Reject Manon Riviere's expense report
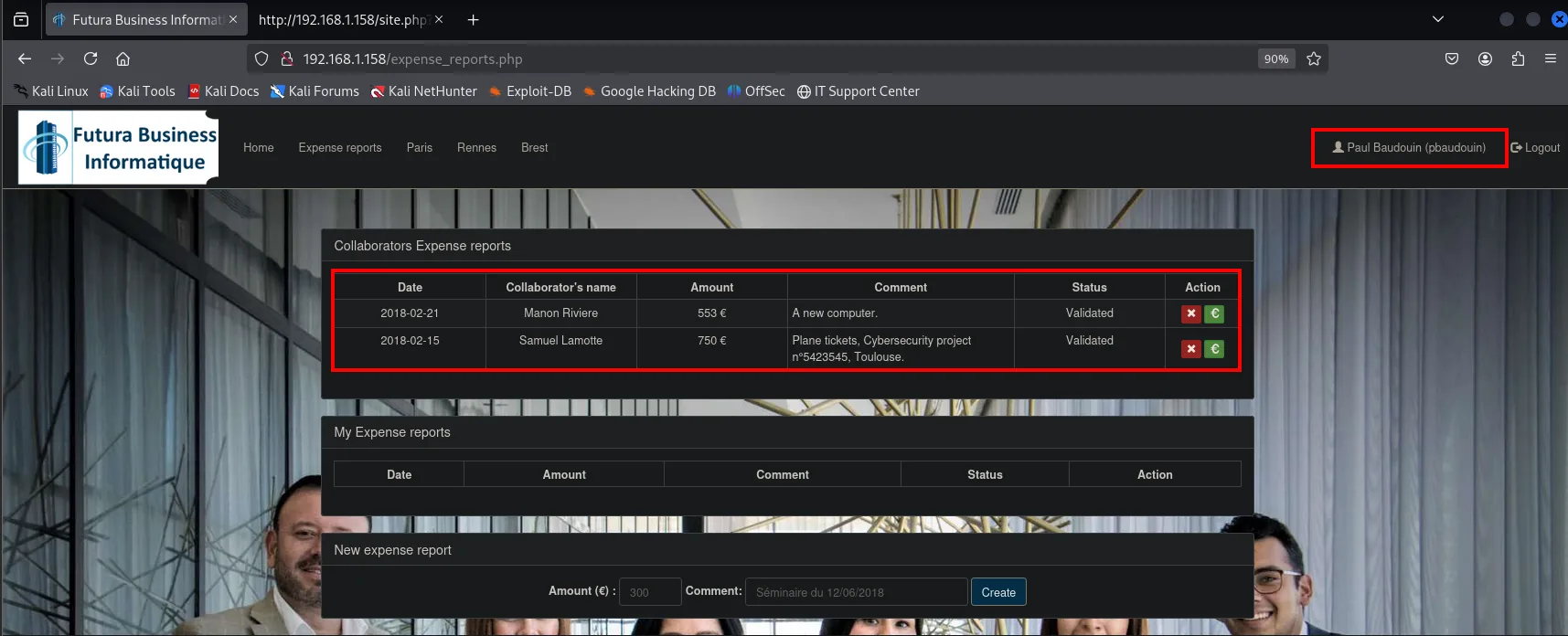 click(x=1190, y=313)
